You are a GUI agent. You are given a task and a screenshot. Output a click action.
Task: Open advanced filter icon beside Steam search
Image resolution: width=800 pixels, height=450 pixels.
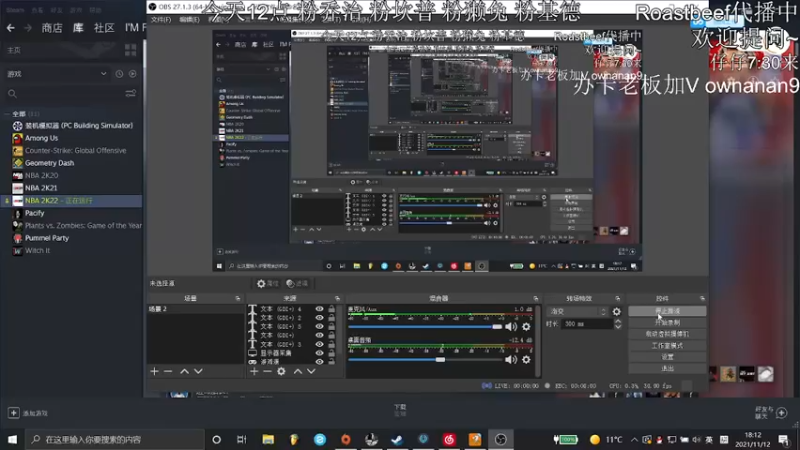tap(131, 93)
